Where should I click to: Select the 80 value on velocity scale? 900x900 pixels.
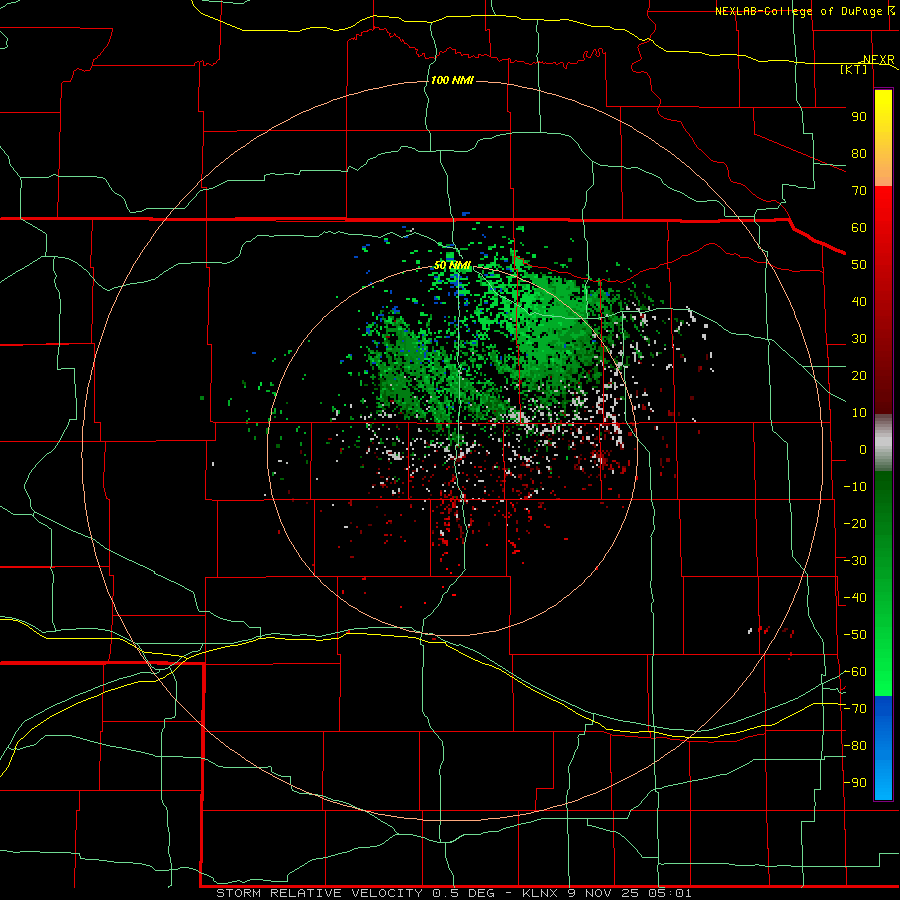[859, 154]
